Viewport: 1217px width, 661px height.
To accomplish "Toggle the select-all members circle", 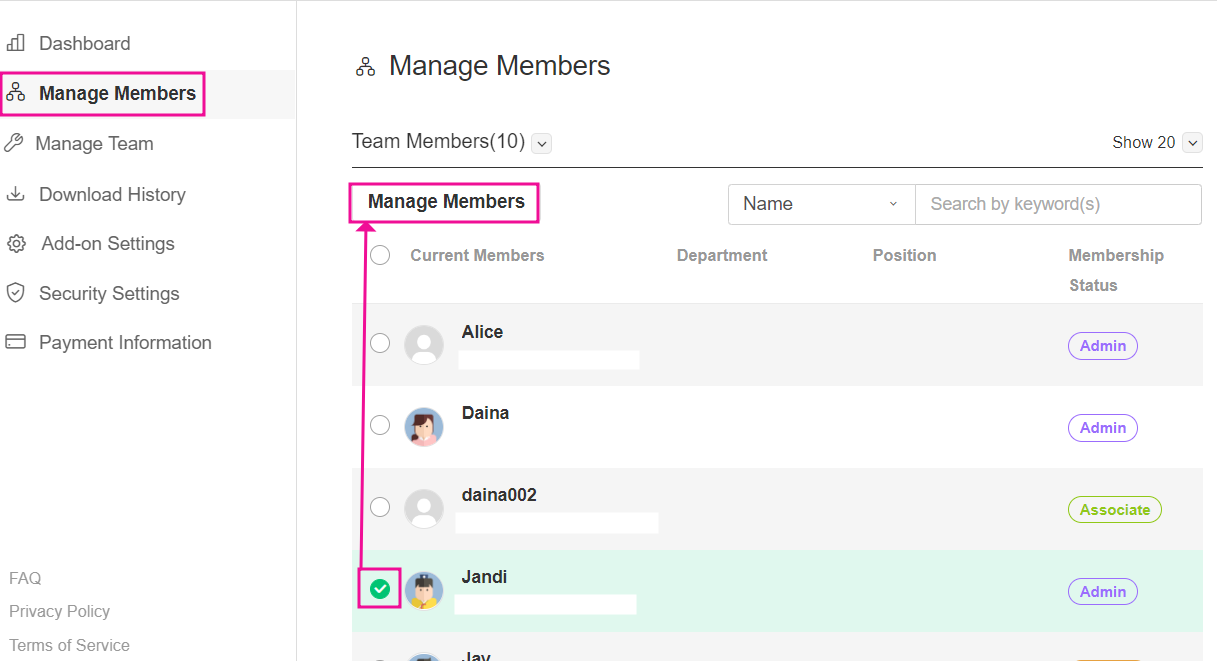I will pyautogui.click(x=380, y=256).
